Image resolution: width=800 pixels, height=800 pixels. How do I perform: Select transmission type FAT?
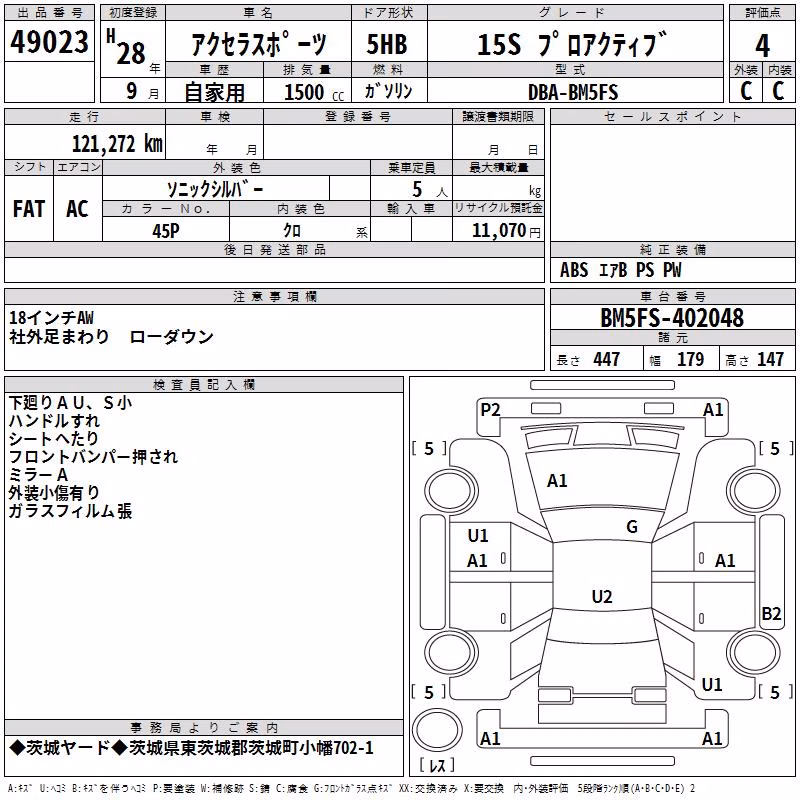29,209
